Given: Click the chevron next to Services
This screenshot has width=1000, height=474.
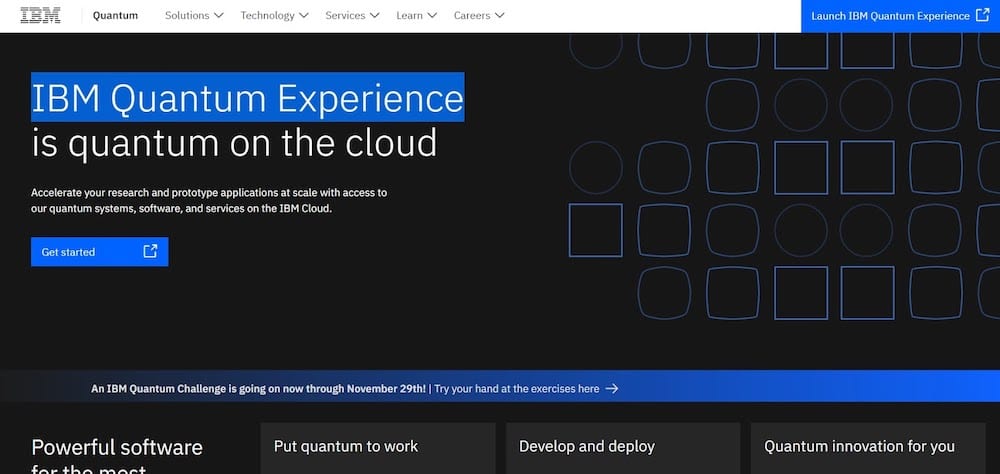Looking at the screenshot, I should pos(374,15).
